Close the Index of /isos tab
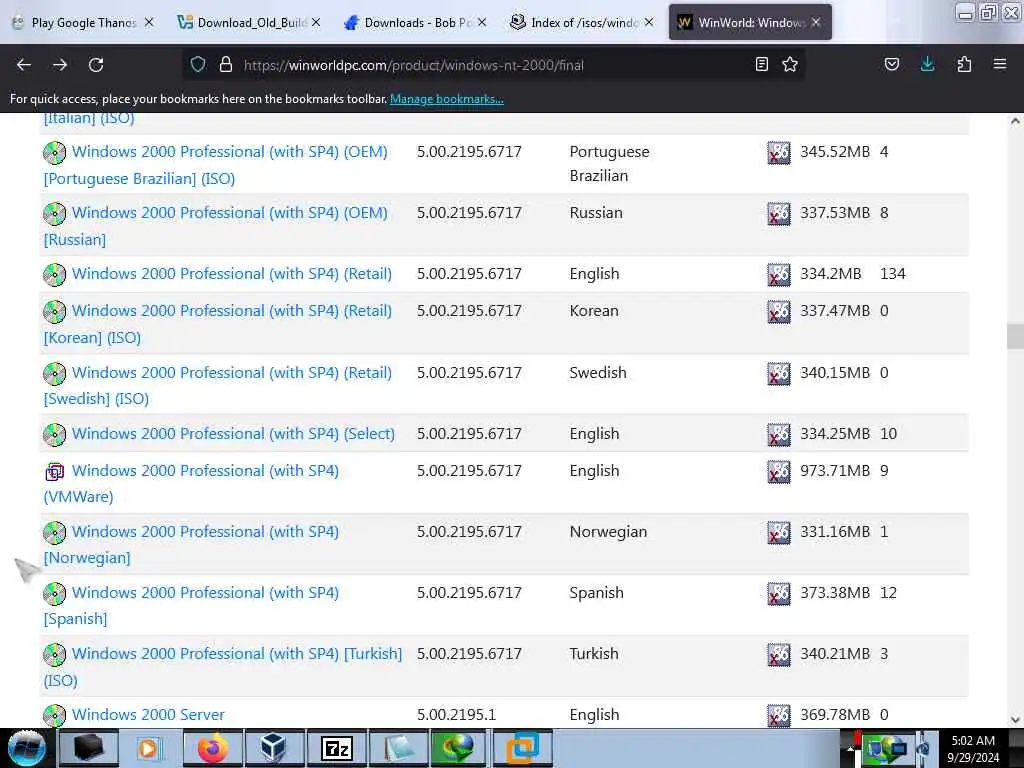The image size is (1024, 768). pyautogui.click(x=648, y=22)
